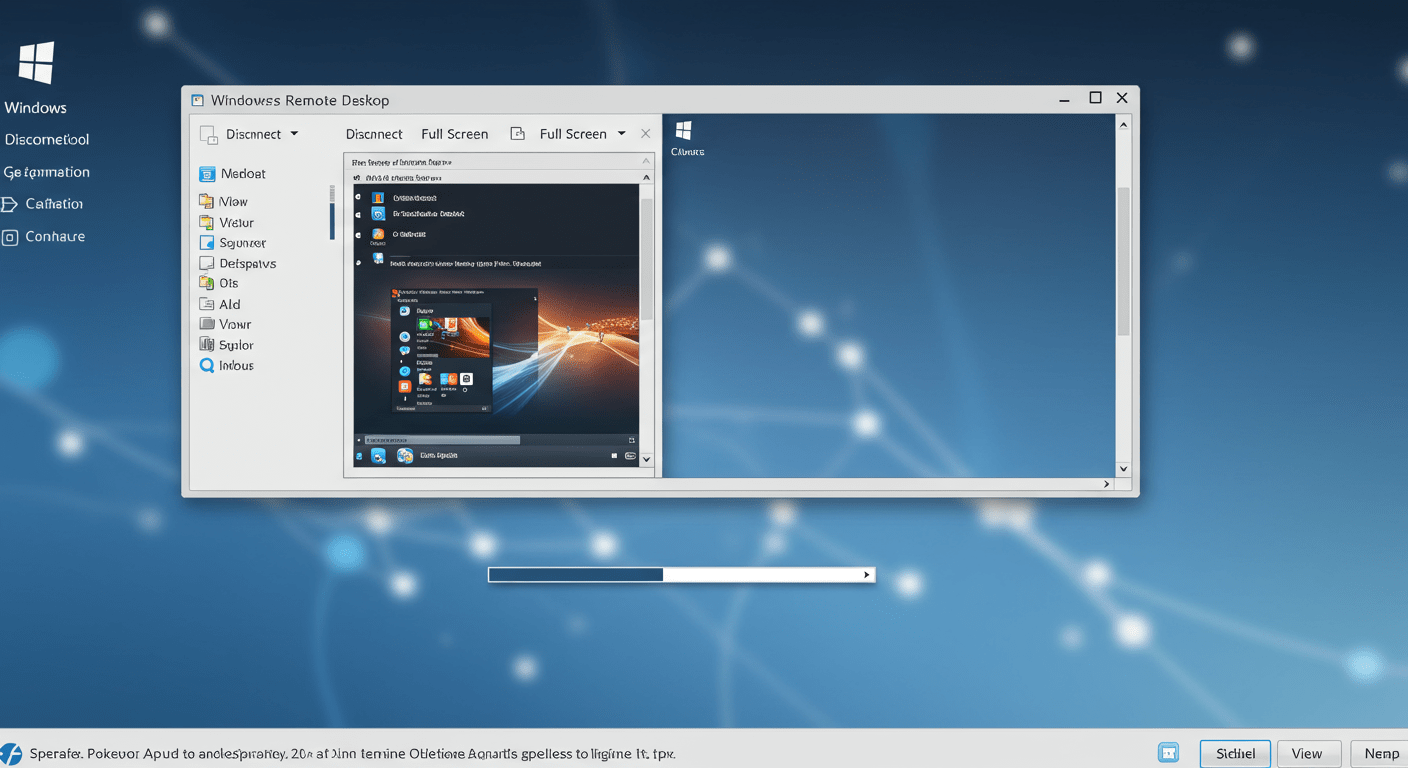Select the 'Medoat' sidebar item
This screenshot has height=768, width=1408.
(x=233, y=174)
